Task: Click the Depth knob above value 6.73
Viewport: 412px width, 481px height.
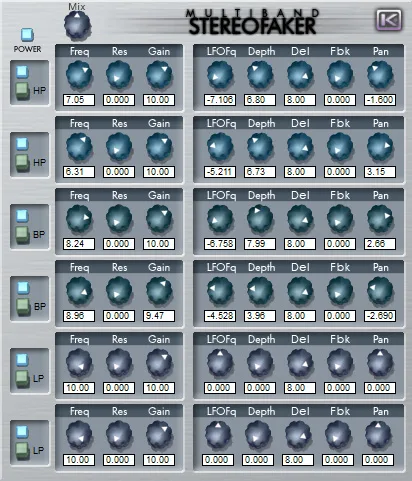Action: pyautogui.click(x=260, y=147)
